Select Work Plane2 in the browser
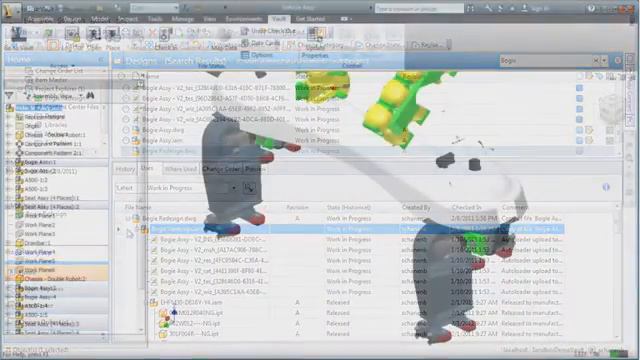 tap(40, 225)
